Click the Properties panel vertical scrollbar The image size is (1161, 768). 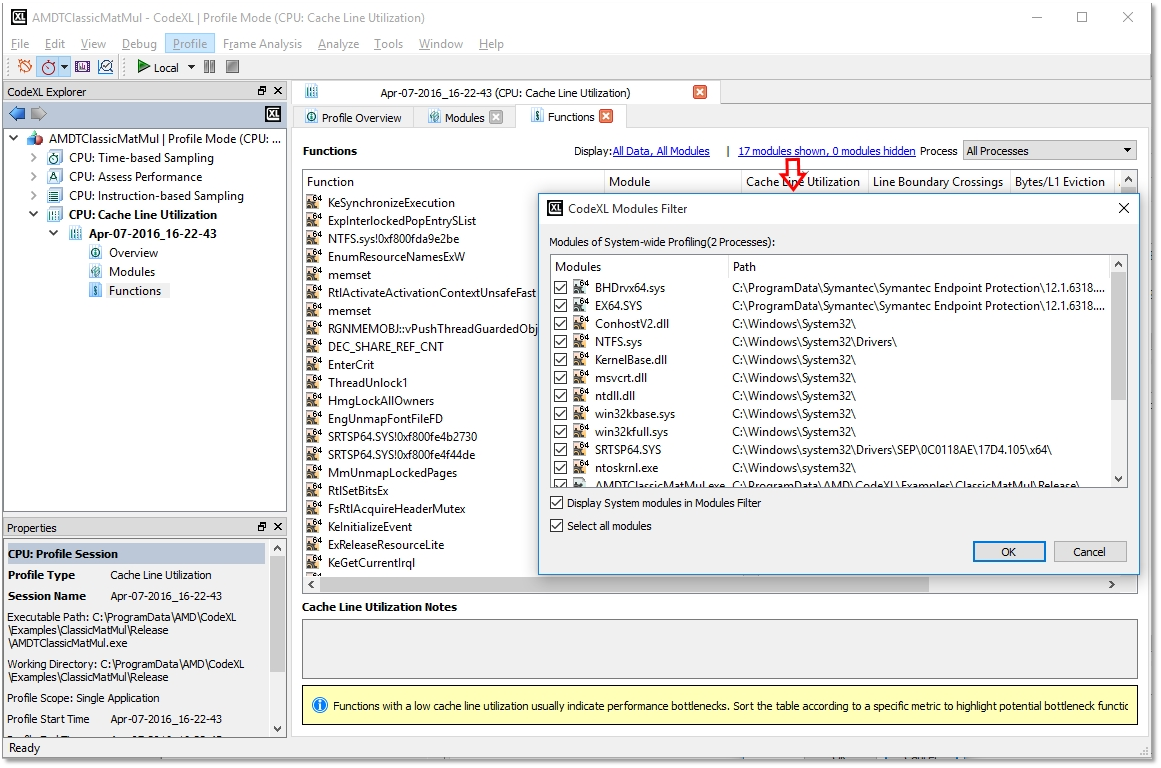coord(278,615)
